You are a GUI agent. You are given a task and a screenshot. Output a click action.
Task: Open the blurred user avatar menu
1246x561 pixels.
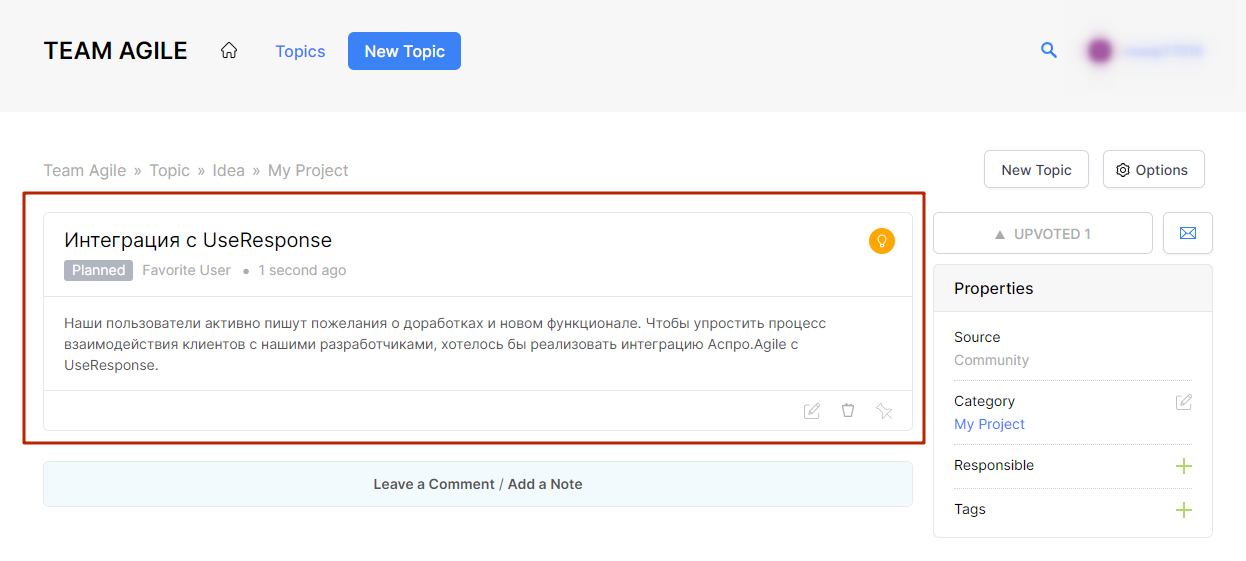pos(1146,51)
